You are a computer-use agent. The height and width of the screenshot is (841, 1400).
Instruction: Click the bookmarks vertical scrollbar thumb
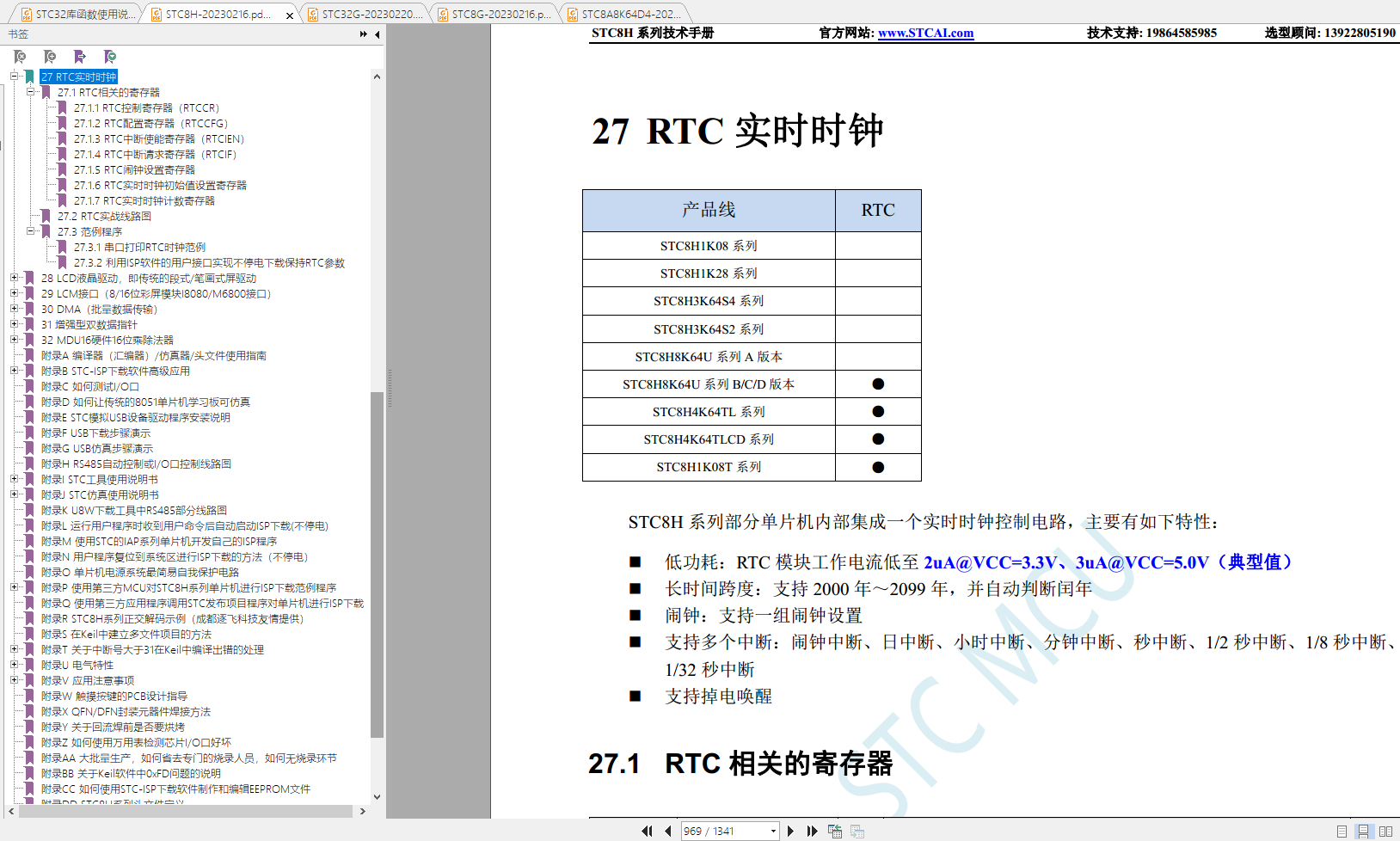pyautogui.click(x=377, y=565)
